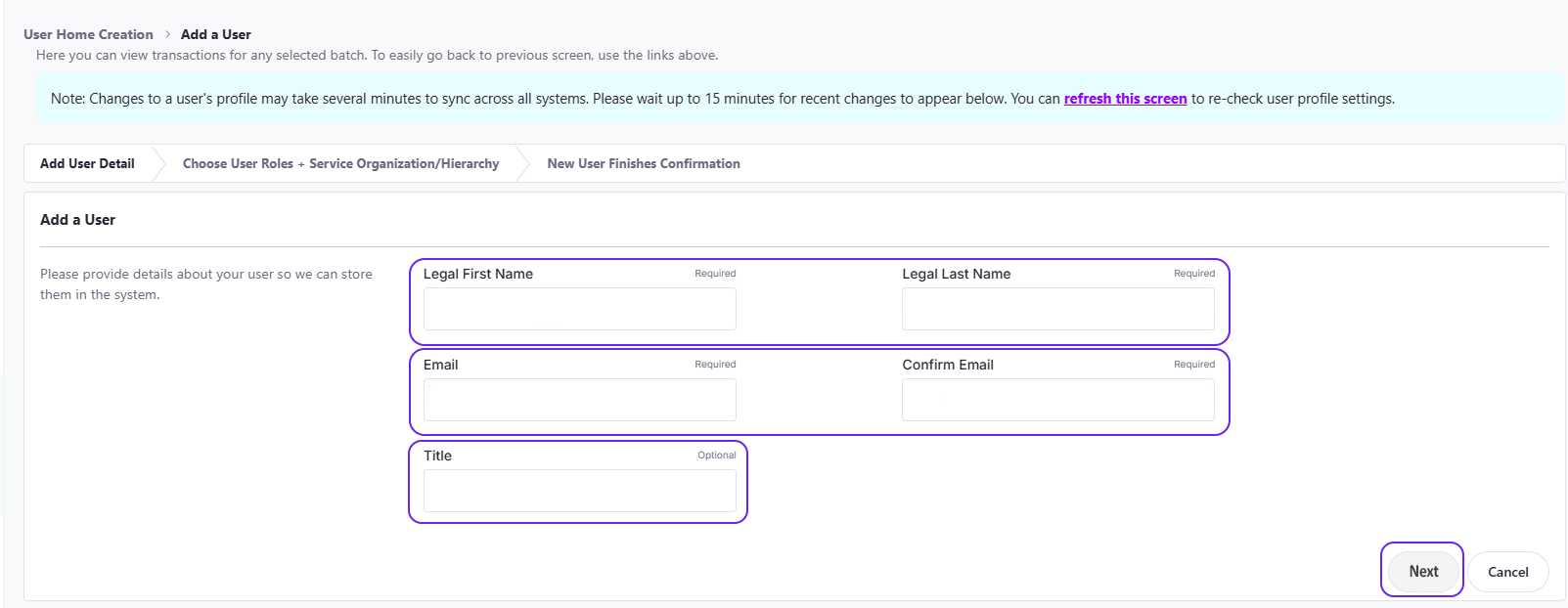Focus the Legal First Name text box
The height and width of the screenshot is (608, 1568).
(579, 309)
